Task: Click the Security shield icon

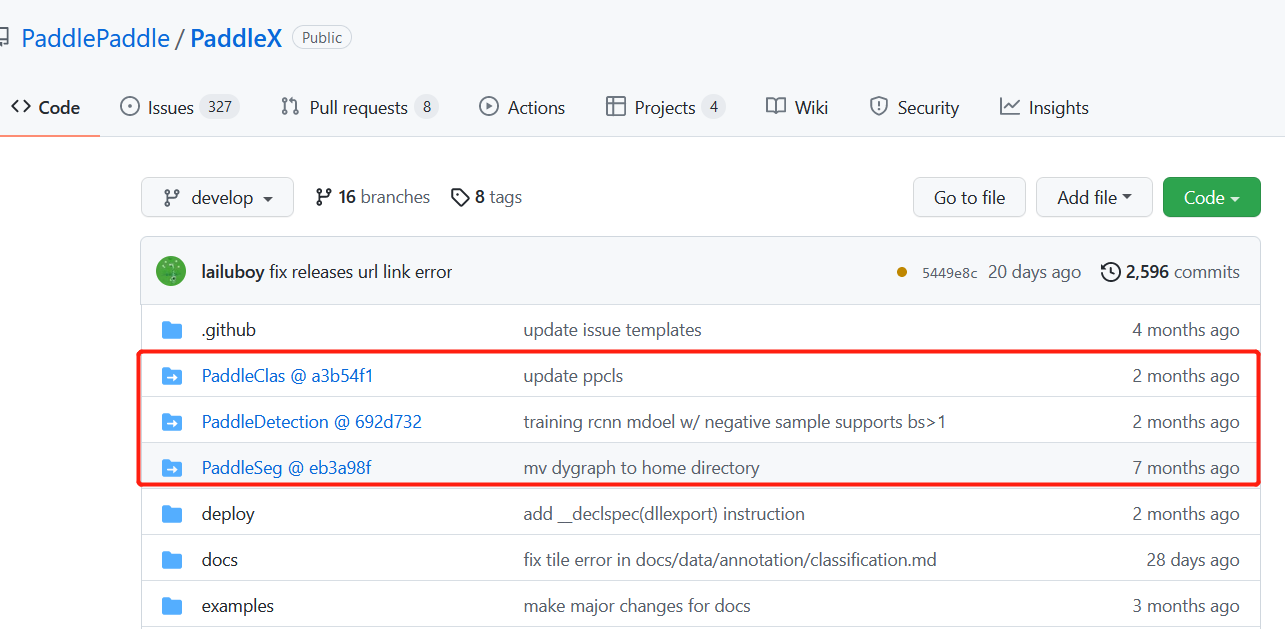Action: pyautogui.click(x=879, y=107)
